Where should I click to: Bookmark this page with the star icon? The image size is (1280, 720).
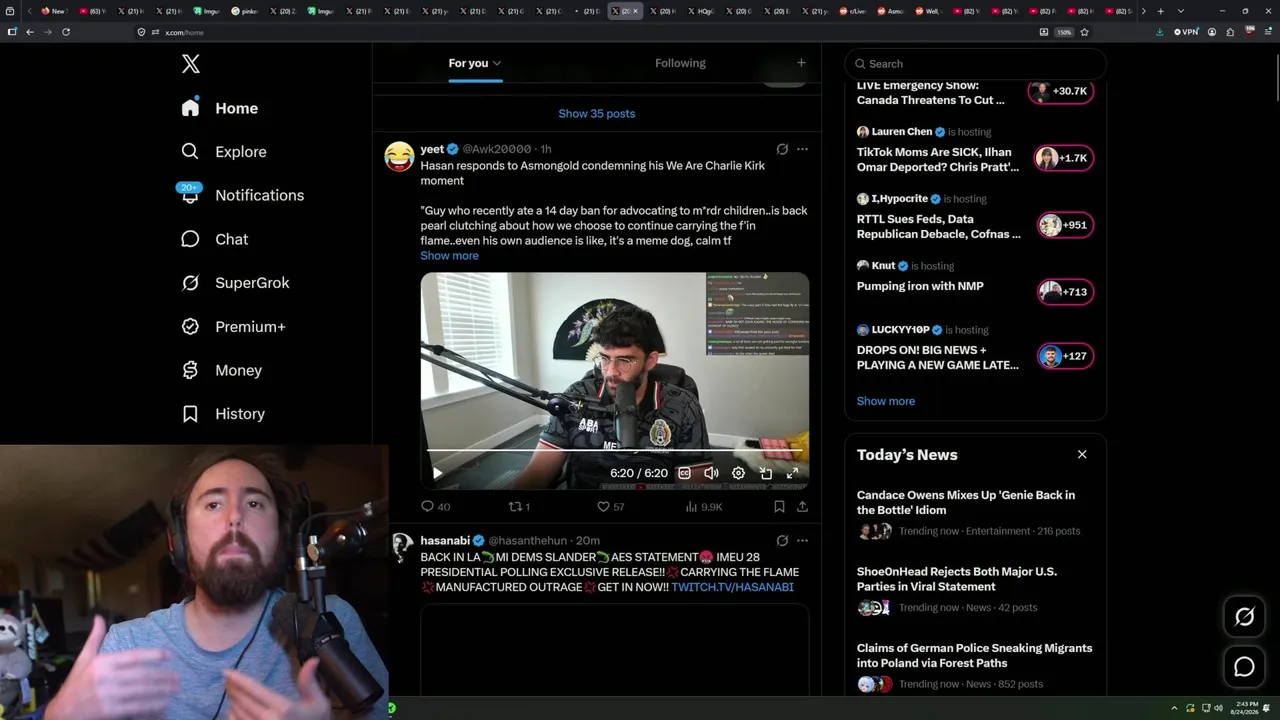coord(1084,32)
